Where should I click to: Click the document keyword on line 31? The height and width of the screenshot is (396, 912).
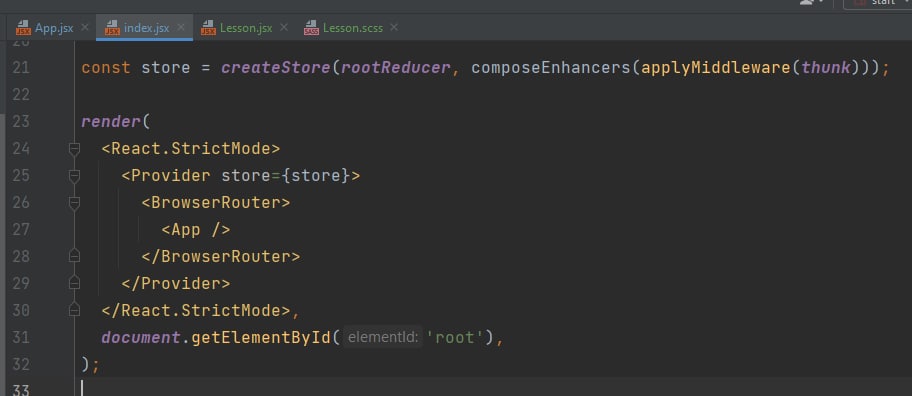(141, 337)
